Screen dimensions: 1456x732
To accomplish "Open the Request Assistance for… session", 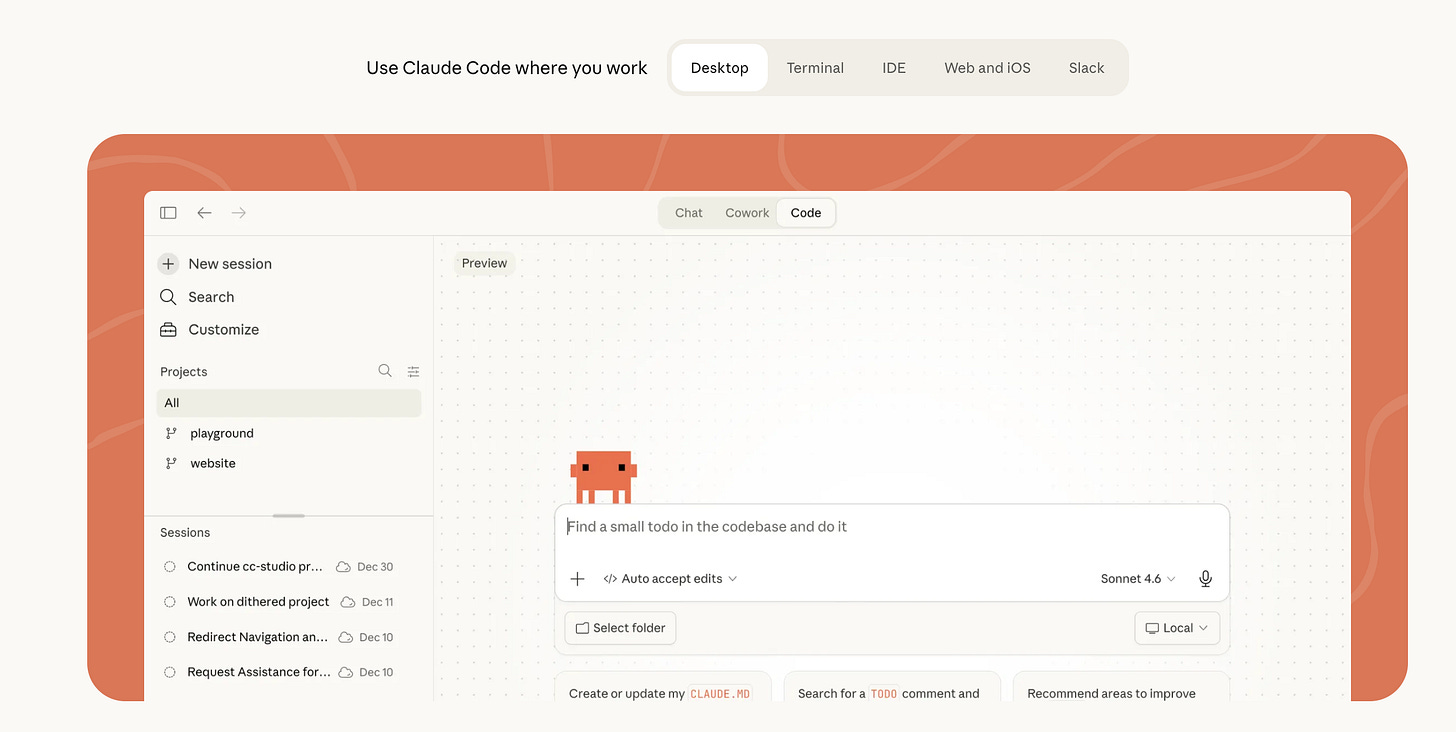I will pyautogui.click(x=259, y=673).
